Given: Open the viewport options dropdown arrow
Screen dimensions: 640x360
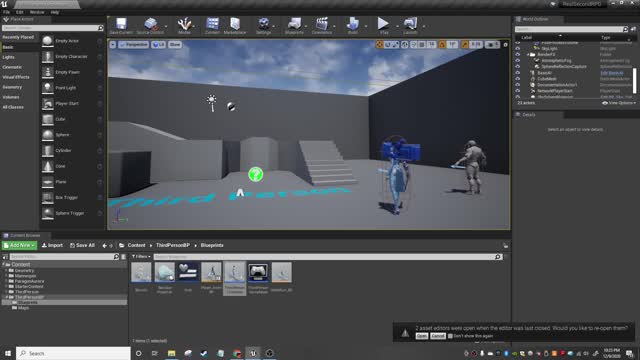Looking at the screenshot, I should tap(113, 44).
